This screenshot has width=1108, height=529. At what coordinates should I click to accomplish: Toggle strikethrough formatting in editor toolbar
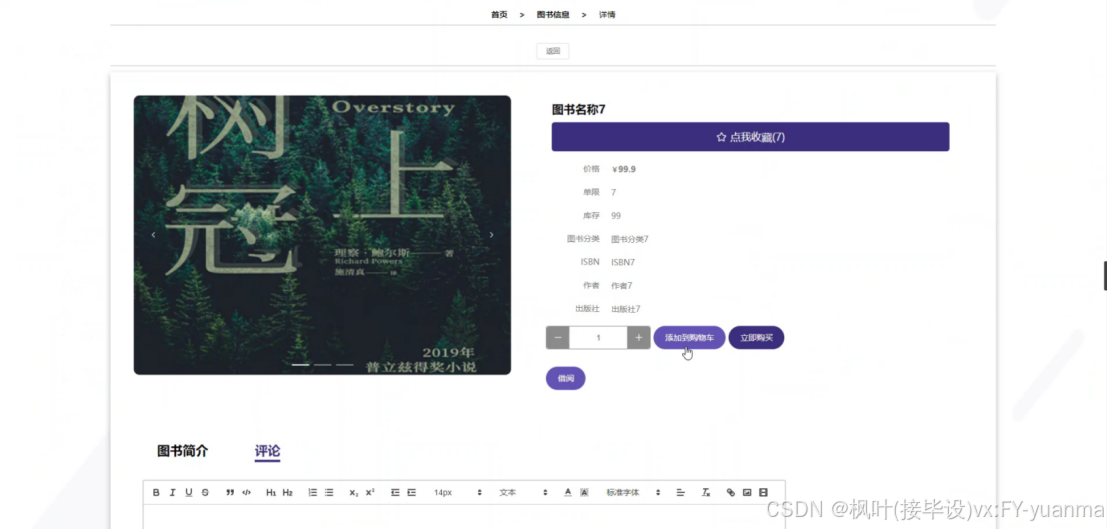click(205, 492)
